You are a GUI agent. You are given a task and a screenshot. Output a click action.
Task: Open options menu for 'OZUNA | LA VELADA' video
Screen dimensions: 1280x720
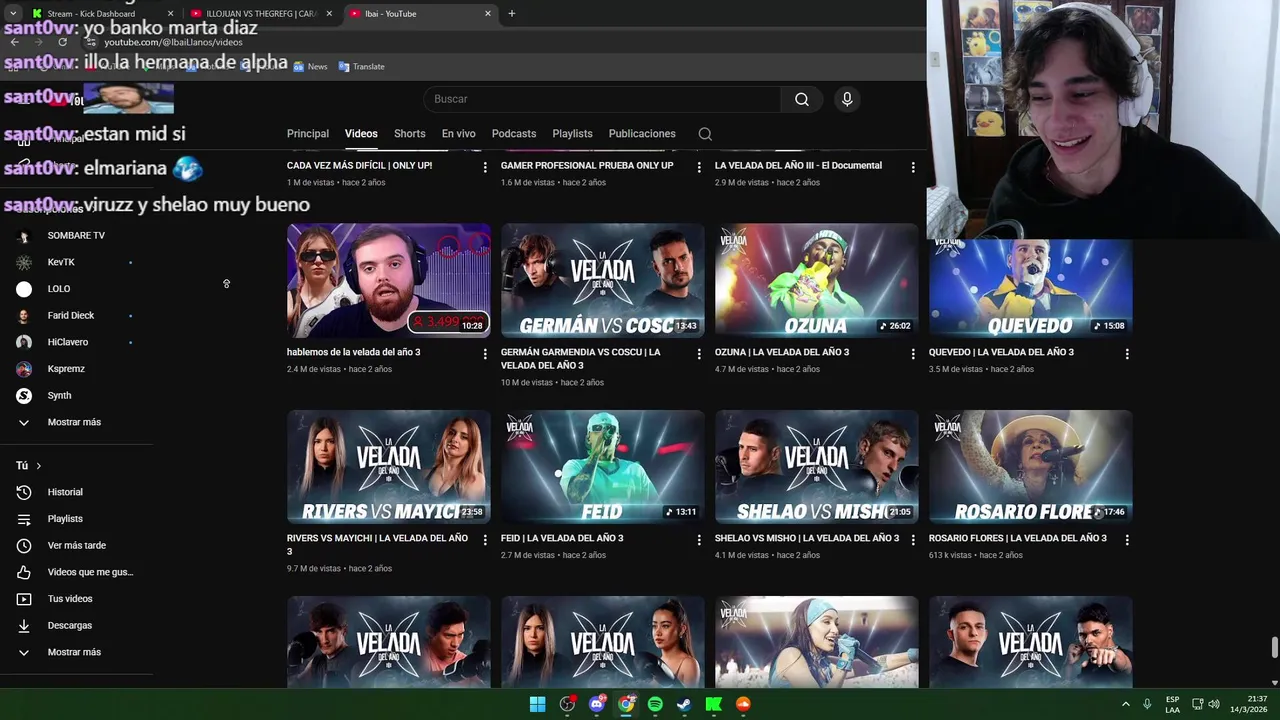tap(913, 354)
